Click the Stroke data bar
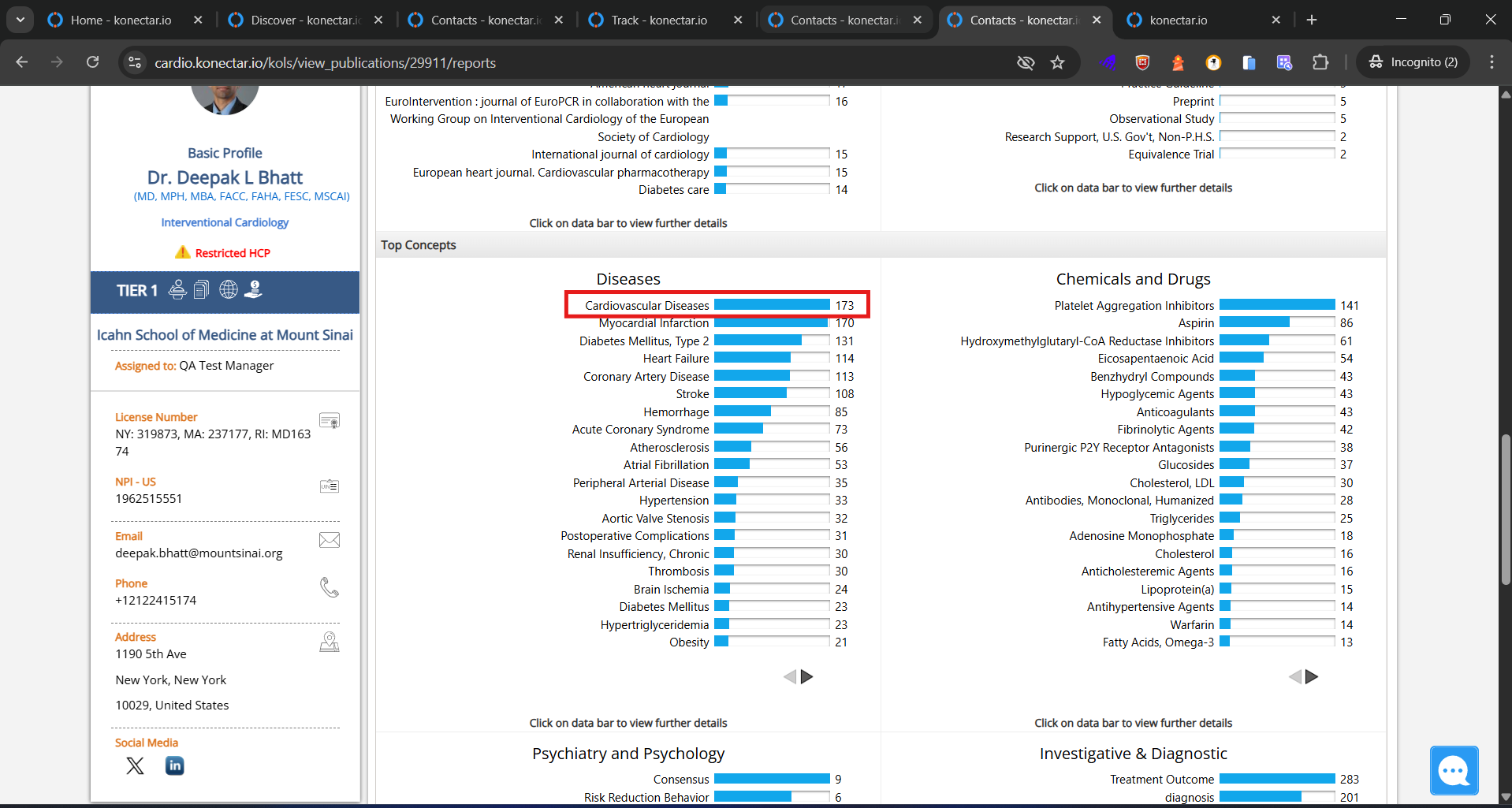Screen dimensions: 1512x808 [772, 394]
